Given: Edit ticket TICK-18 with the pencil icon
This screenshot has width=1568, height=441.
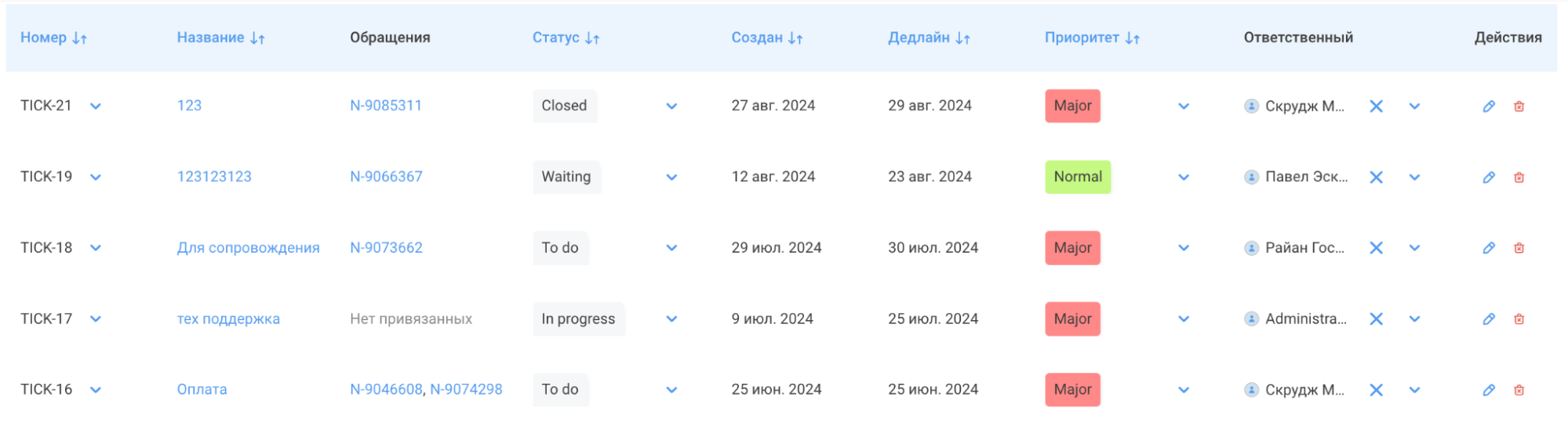Looking at the screenshot, I should tap(1488, 248).
